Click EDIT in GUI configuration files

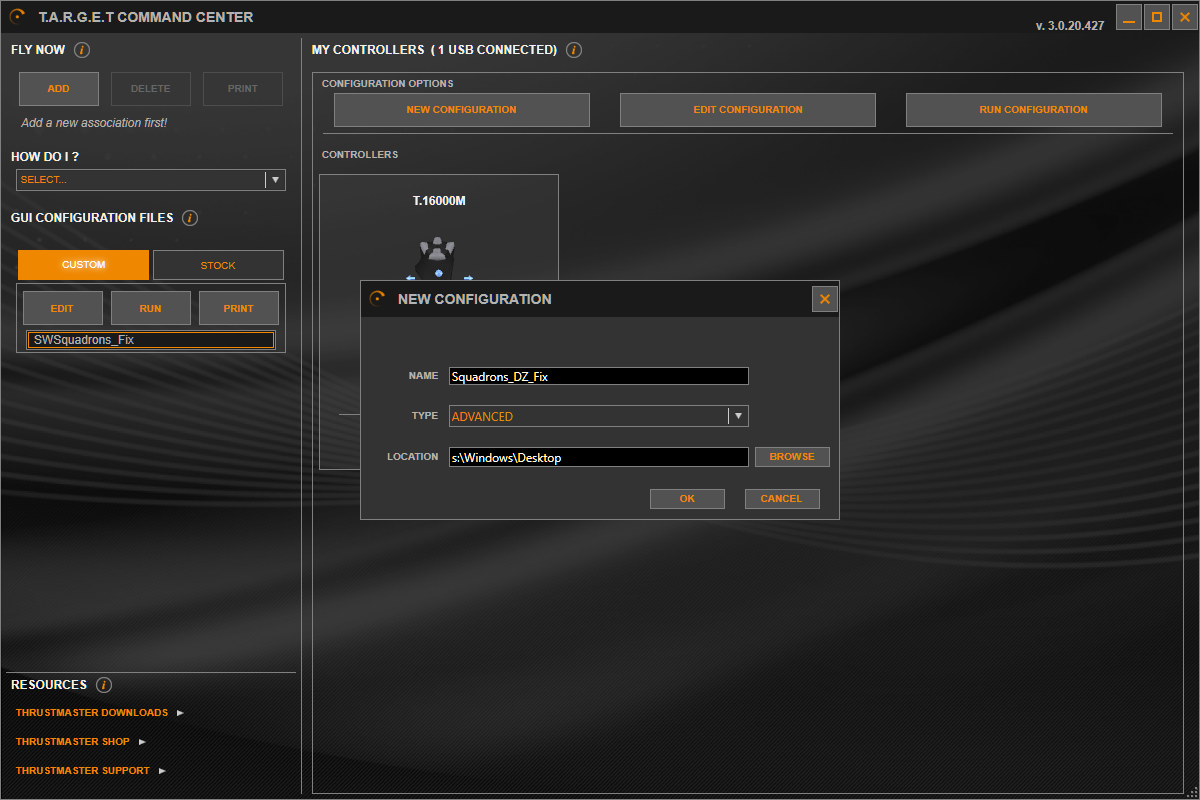point(62,308)
